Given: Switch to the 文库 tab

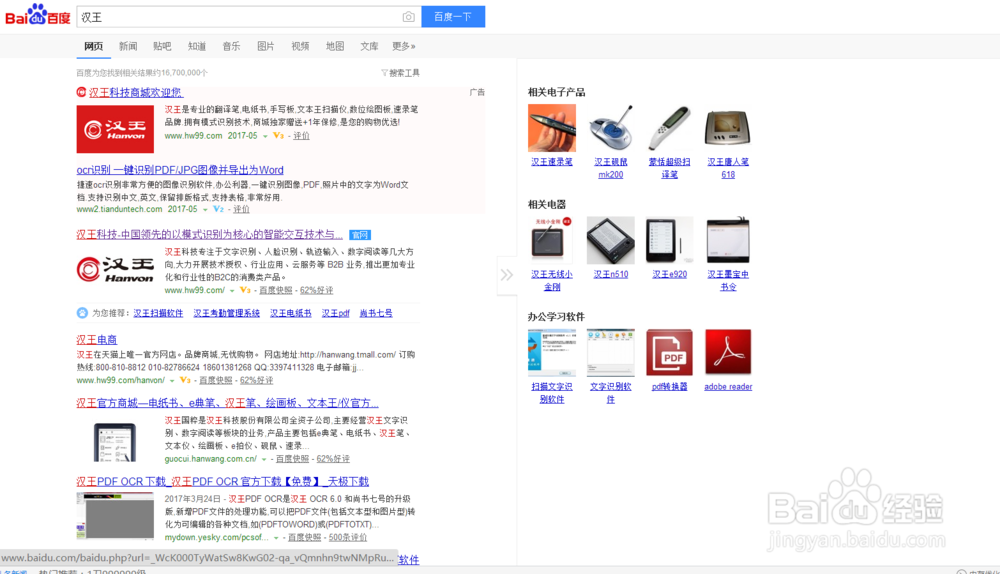Looking at the screenshot, I should tap(369, 46).
